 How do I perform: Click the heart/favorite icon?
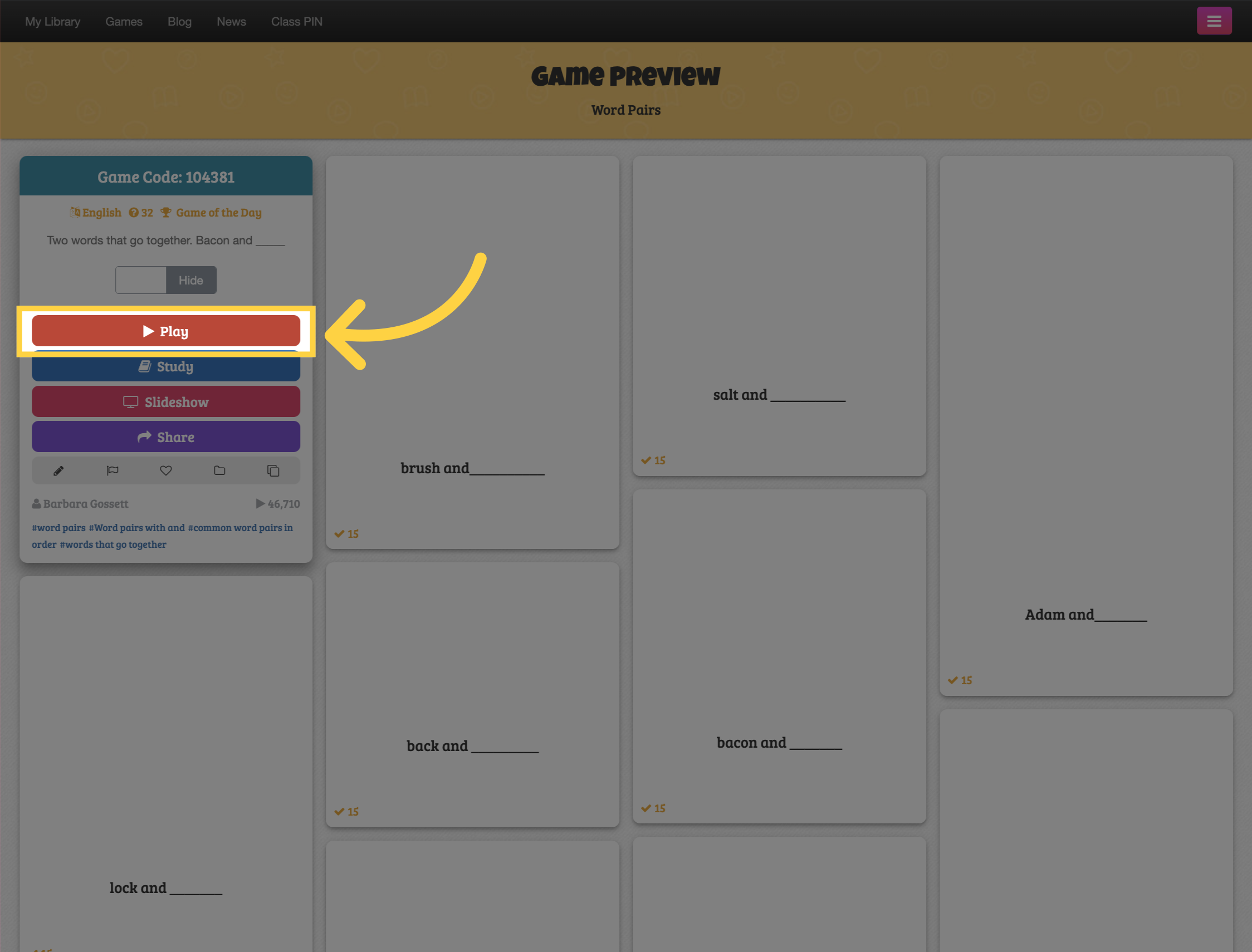coord(165,470)
